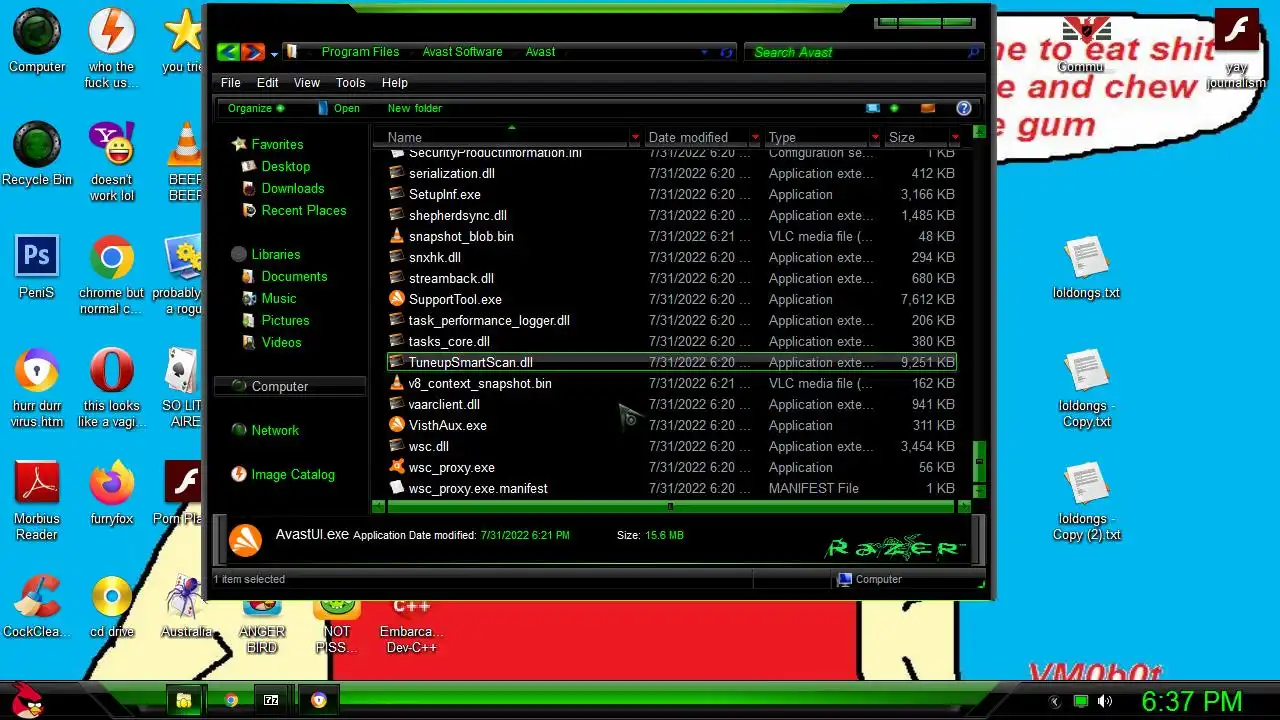Click the AvastUI.exe icon in details pane
This screenshot has height=720, width=1280.
click(x=246, y=540)
